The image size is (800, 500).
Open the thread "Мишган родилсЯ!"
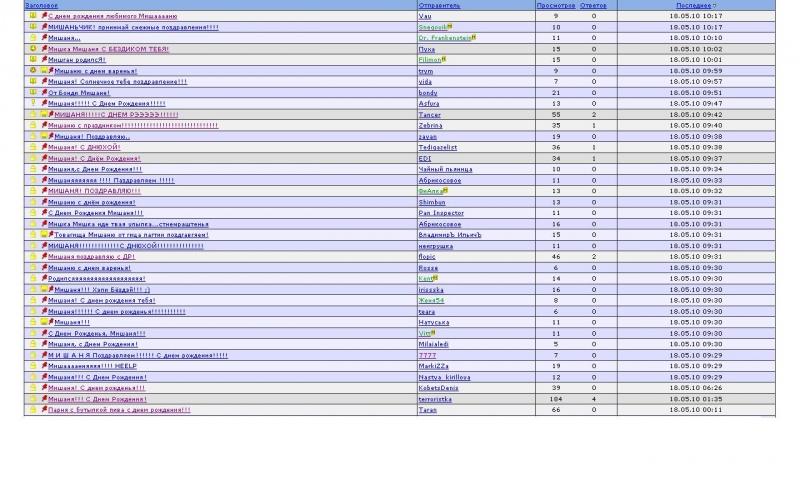pos(77,60)
